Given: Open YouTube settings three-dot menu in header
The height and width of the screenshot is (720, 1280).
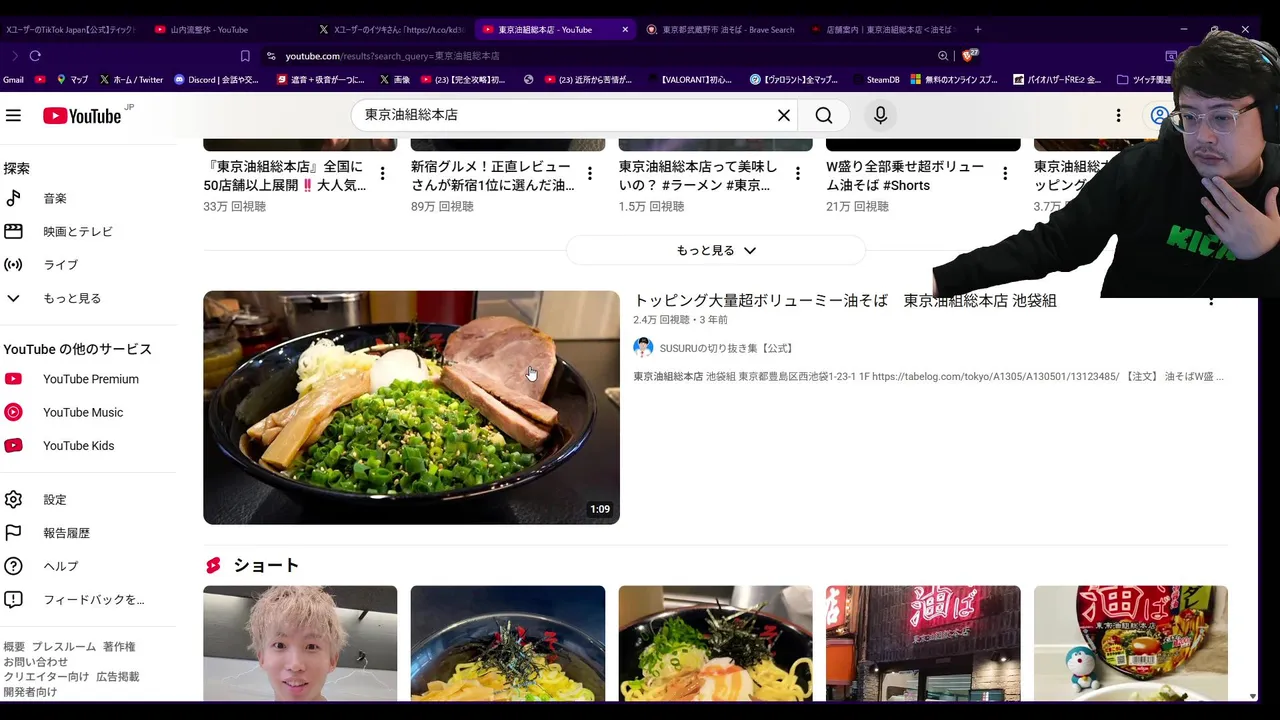Looking at the screenshot, I should [x=1118, y=115].
